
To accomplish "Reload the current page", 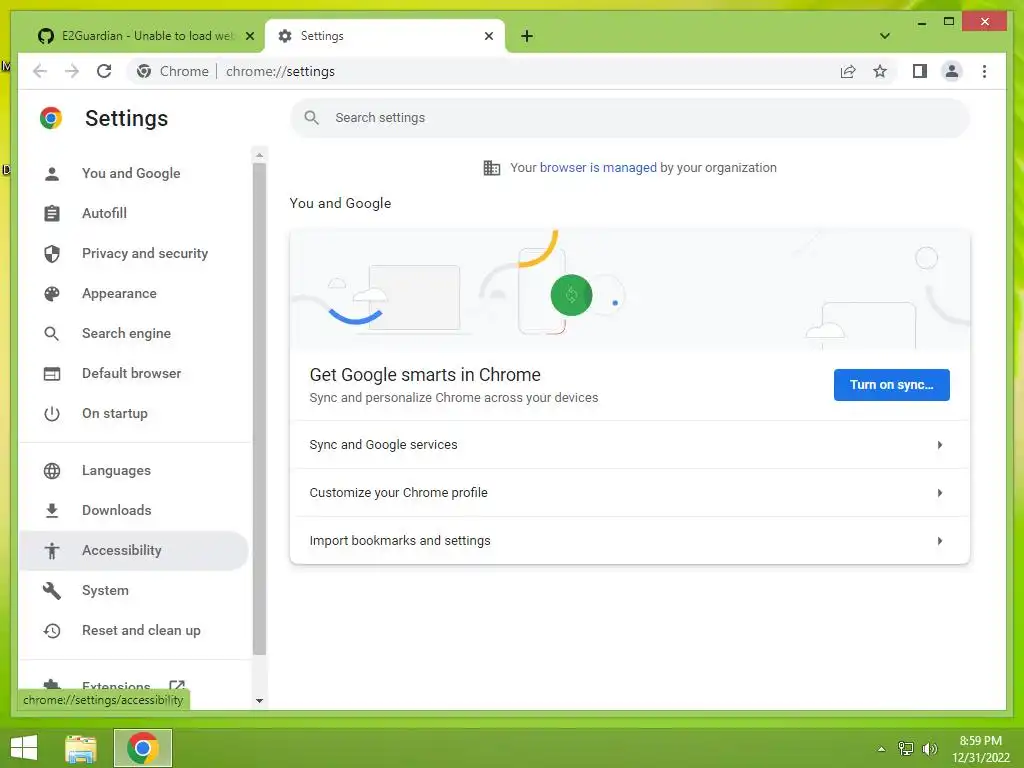I will [x=104, y=71].
